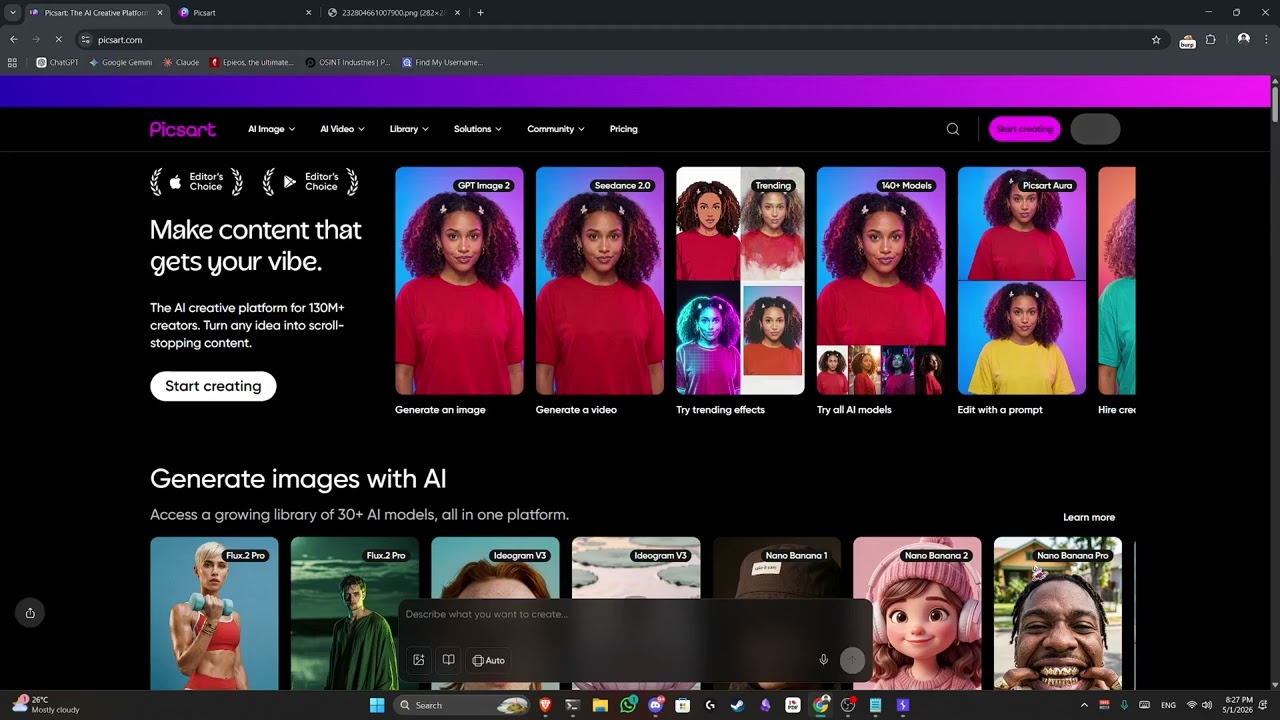
Task: Open the Chrome three-dot menu
Action: coord(1266,40)
